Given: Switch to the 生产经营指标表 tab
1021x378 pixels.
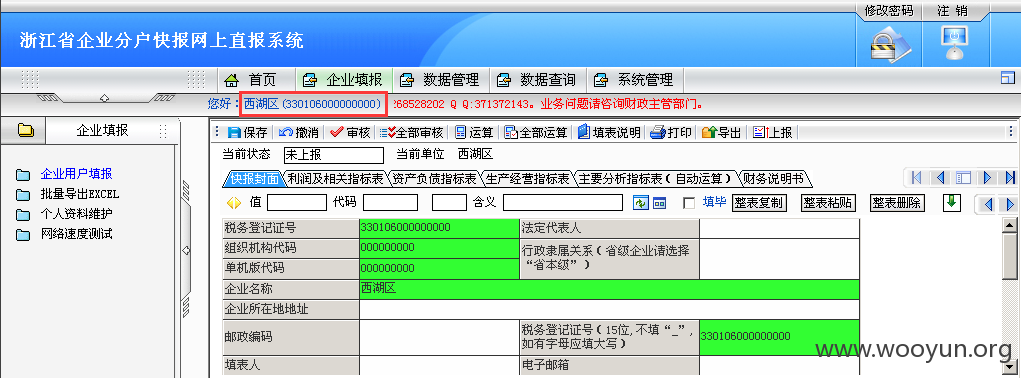Looking at the screenshot, I should pos(527,178).
